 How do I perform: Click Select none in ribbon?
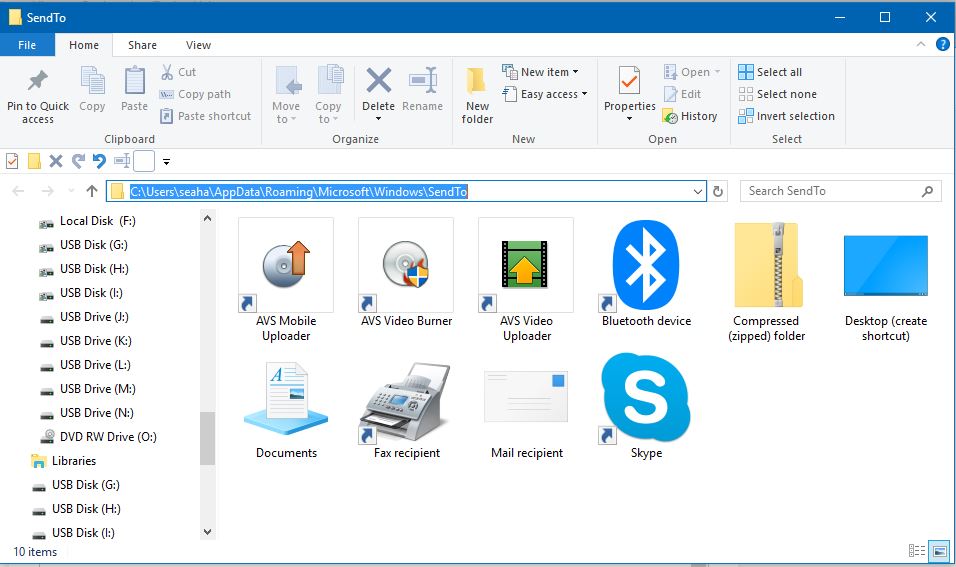(777, 94)
